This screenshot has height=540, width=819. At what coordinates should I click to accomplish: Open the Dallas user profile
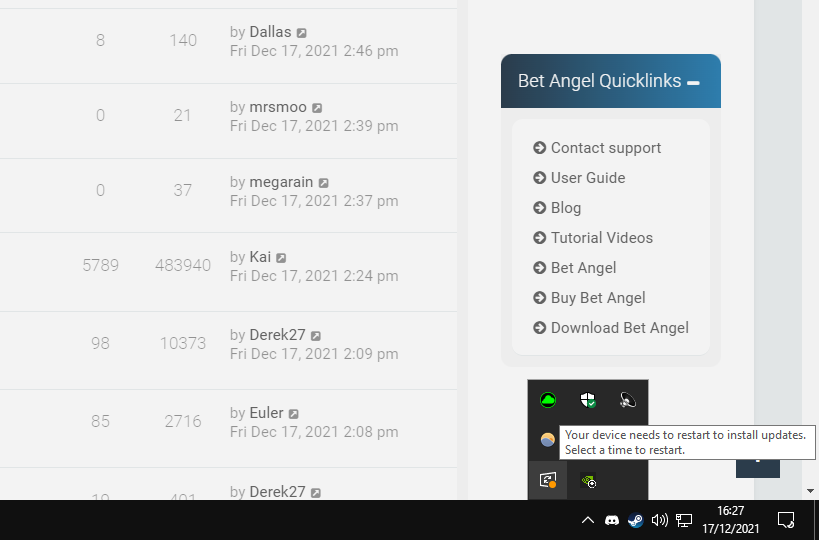pyautogui.click(x=270, y=32)
